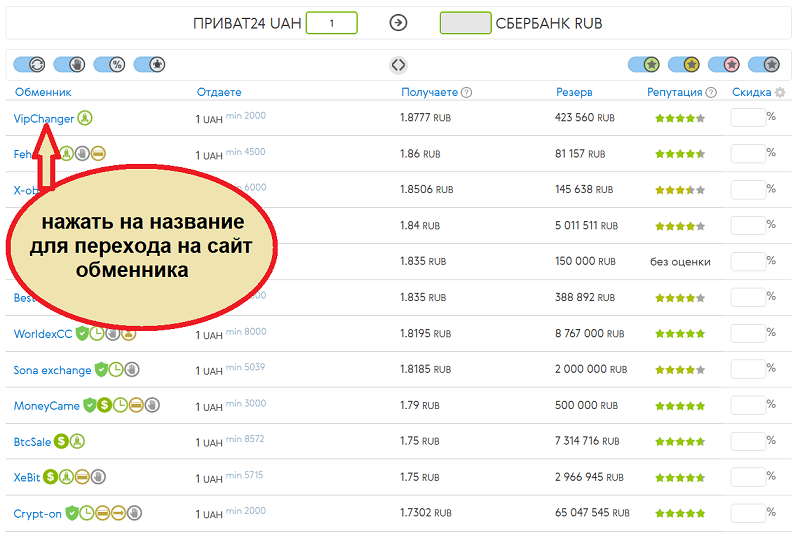The height and width of the screenshot is (538, 800).
Task: Sort by Скидка column header
Action: pyautogui.click(x=752, y=92)
